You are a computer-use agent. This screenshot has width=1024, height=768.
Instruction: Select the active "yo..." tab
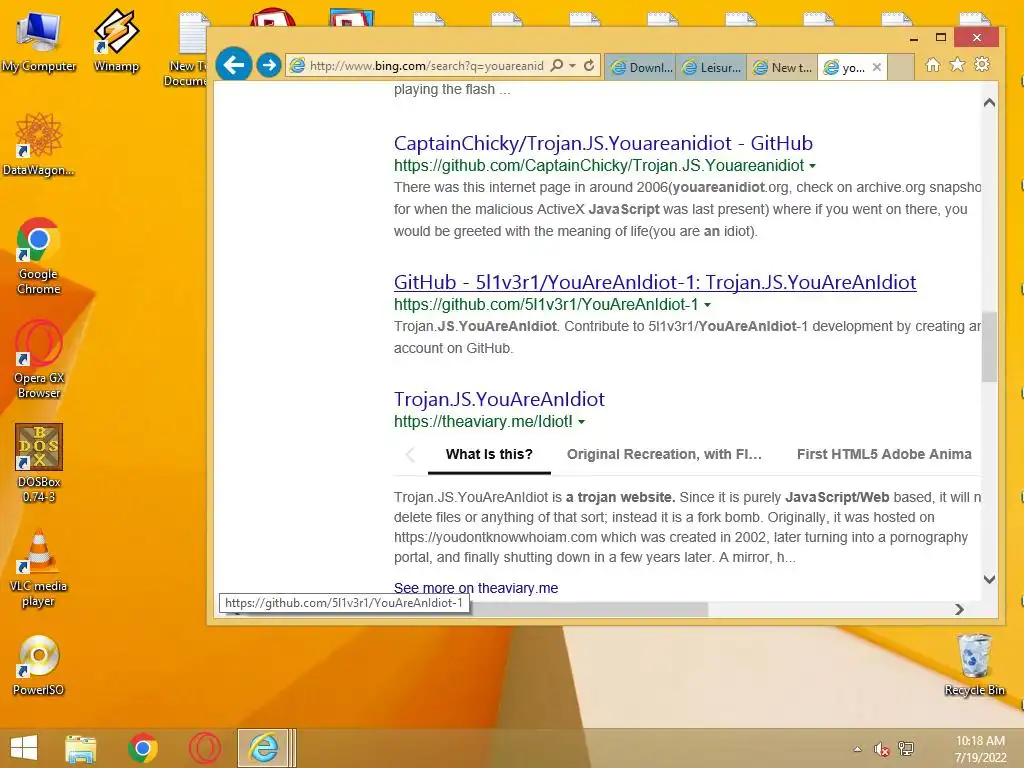click(x=844, y=67)
